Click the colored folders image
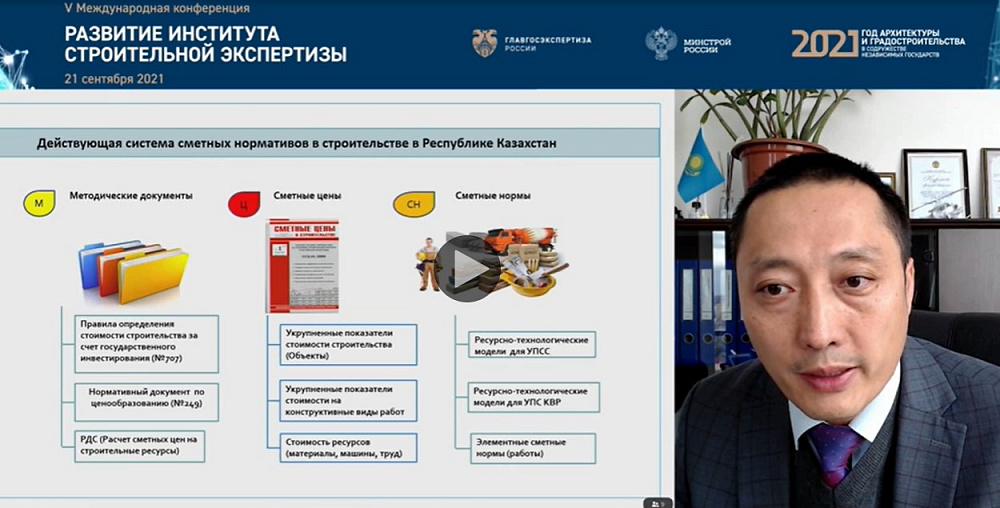The width and height of the screenshot is (1000, 508). [x=134, y=272]
